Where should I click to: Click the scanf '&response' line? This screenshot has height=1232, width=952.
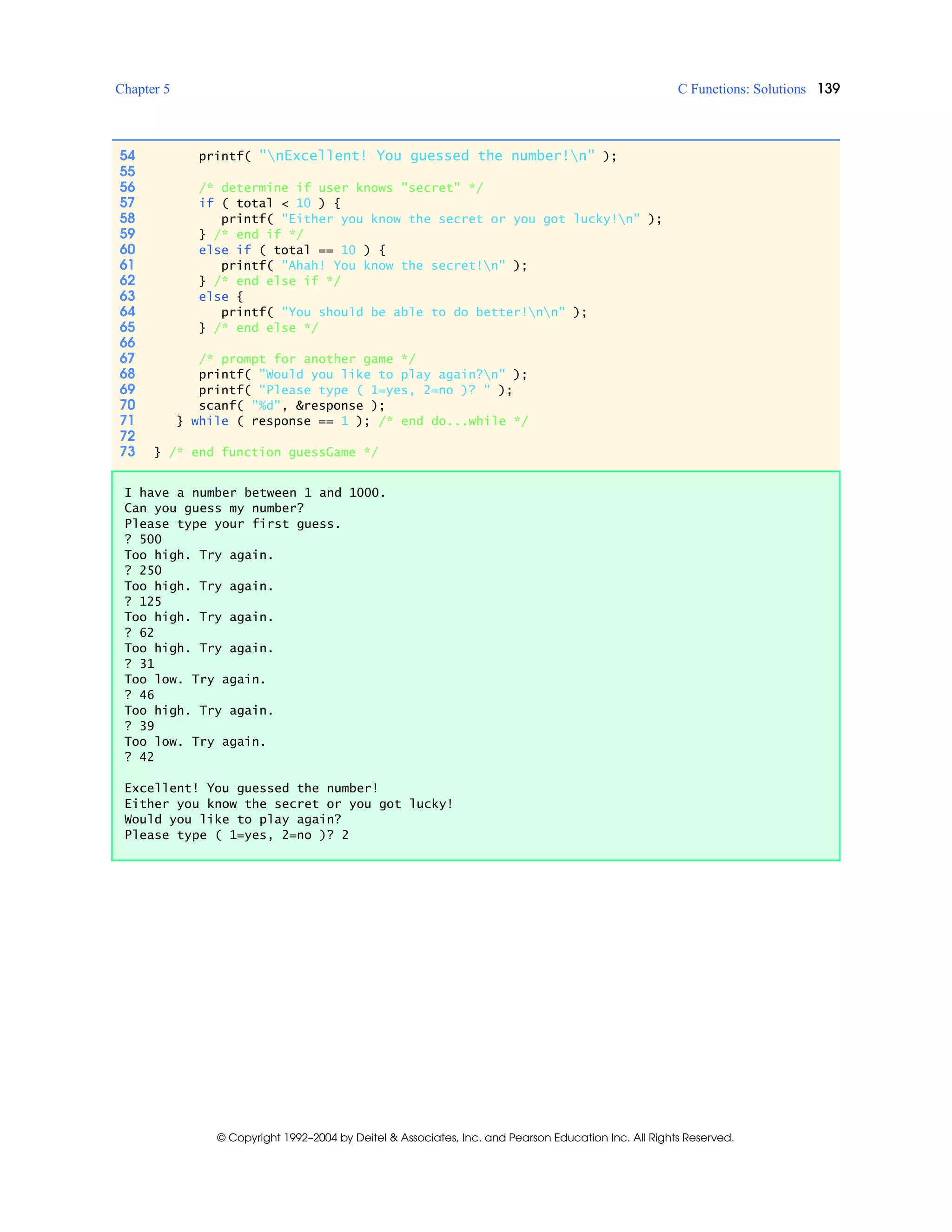point(291,405)
